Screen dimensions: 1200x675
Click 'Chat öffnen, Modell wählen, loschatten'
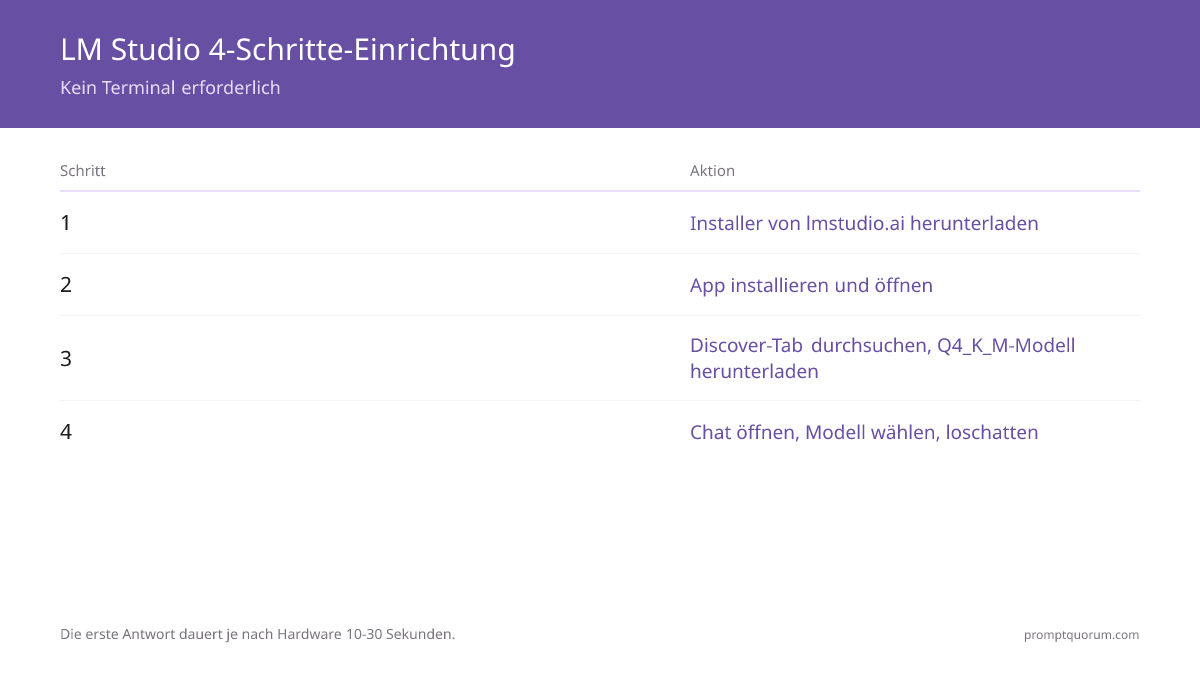click(x=864, y=432)
